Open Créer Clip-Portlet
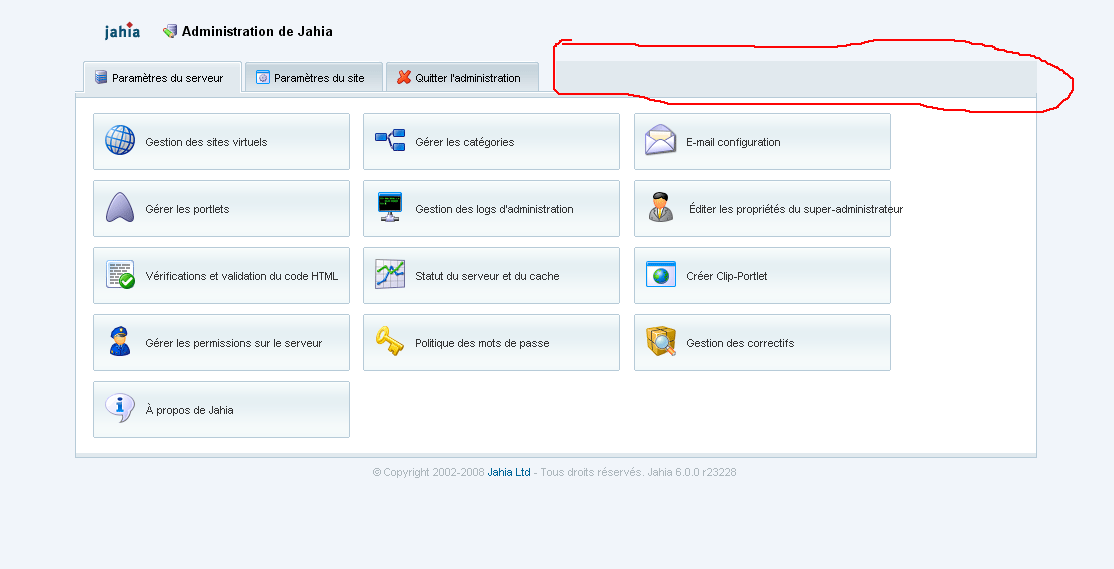The image size is (1114, 569). [762, 276]
